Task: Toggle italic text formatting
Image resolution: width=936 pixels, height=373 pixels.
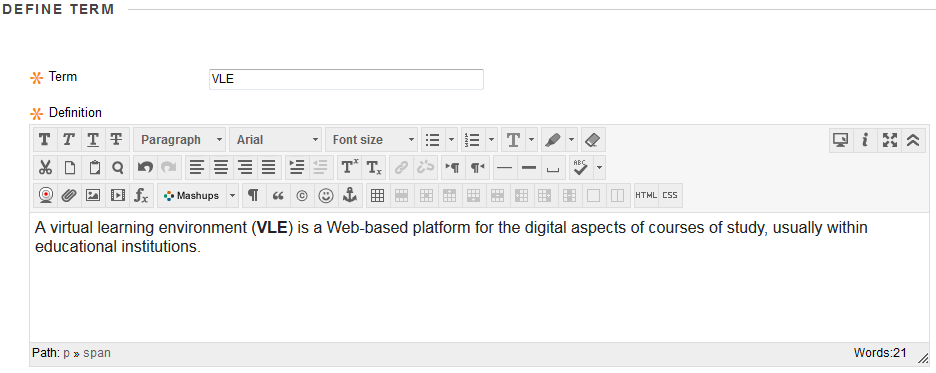Action: (x=69, y=140)
